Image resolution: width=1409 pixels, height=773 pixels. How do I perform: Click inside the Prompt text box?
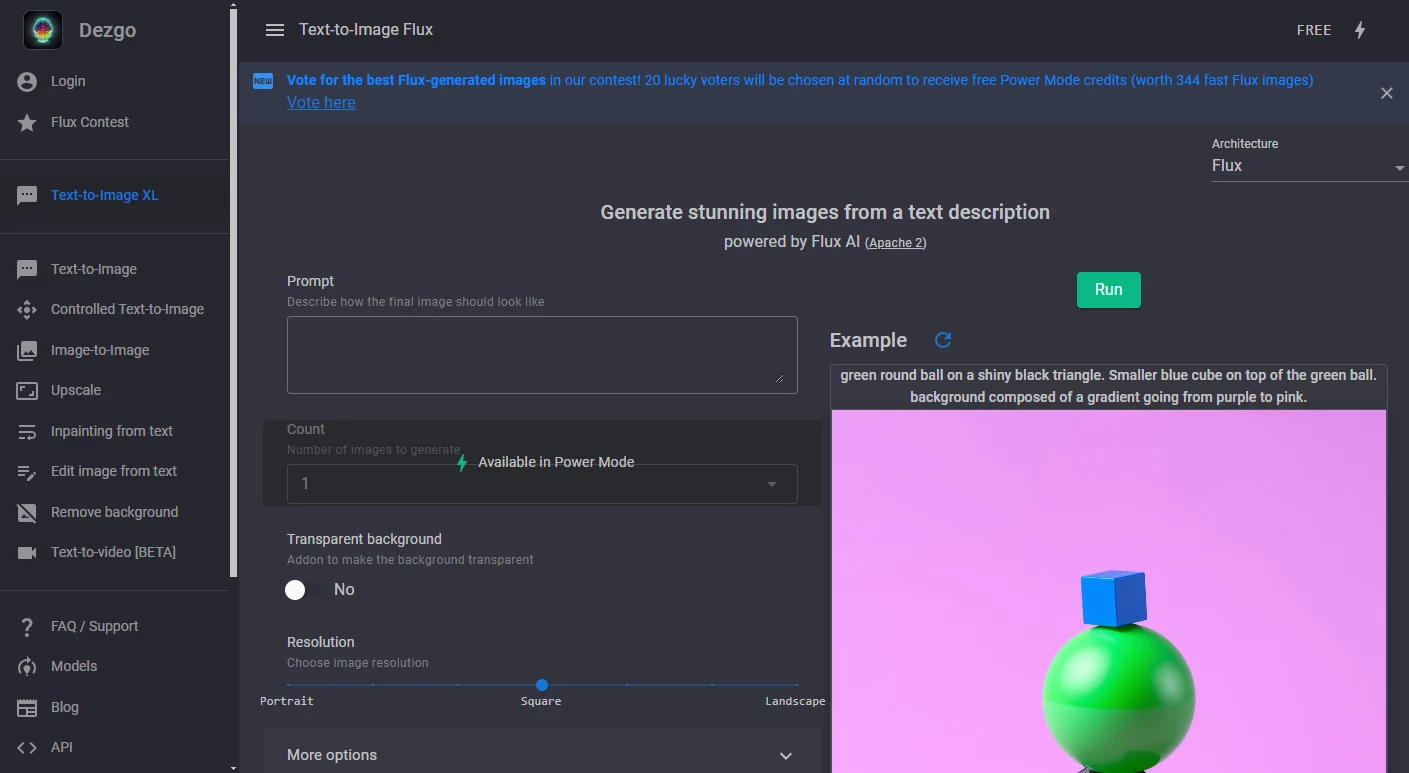pos(541,355)
